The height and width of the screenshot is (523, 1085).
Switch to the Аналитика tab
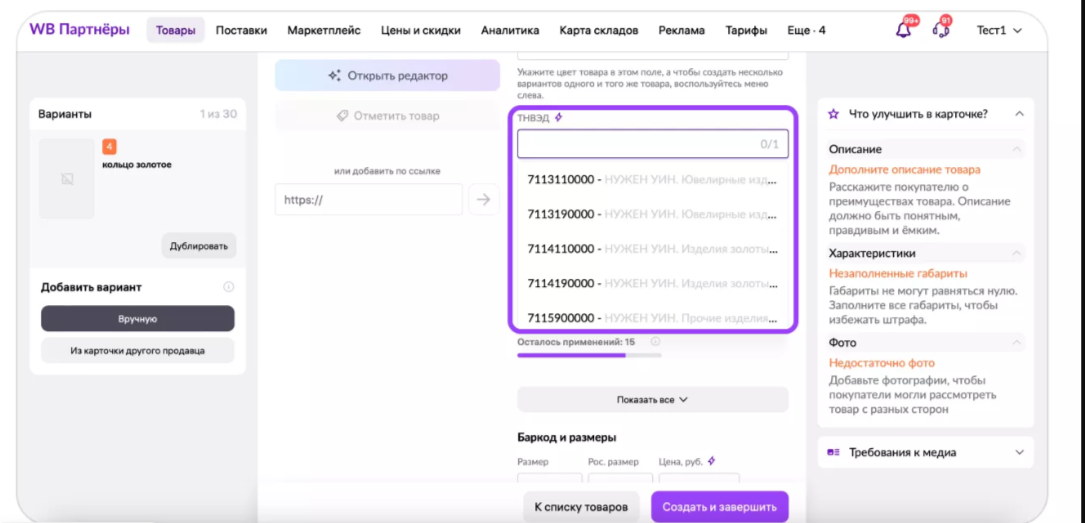[x=510, y=31]
